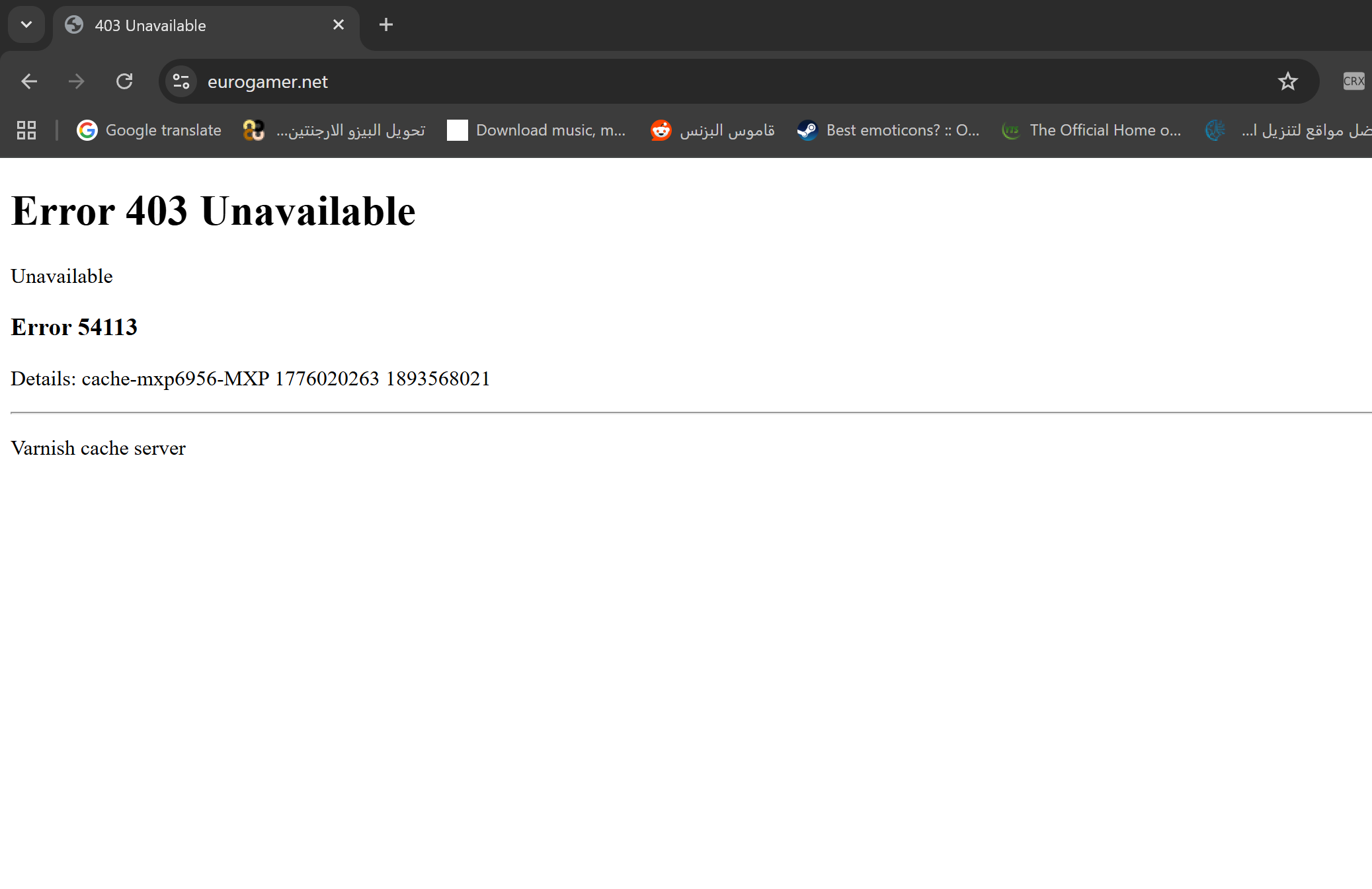Image resolution: width=1372 pixels, height=889 pixels.
Task: Open the Download music bookmark
Action: (536, 130)
